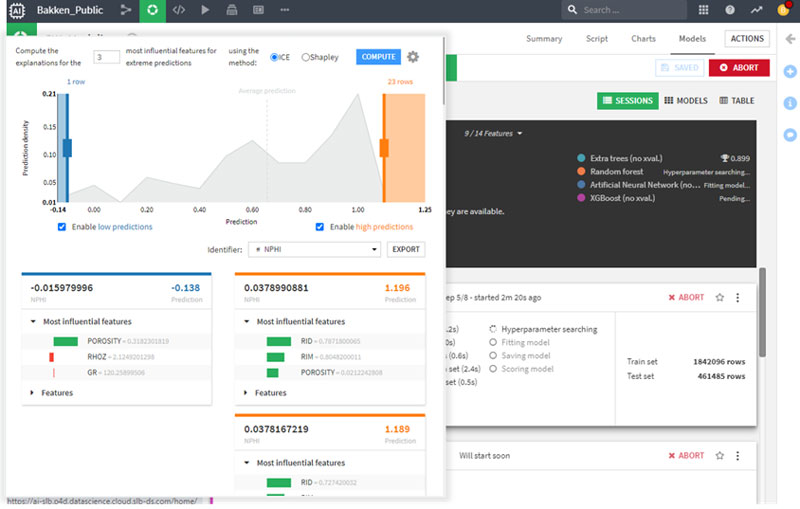Switch to the Summary tab

(544, 39)
